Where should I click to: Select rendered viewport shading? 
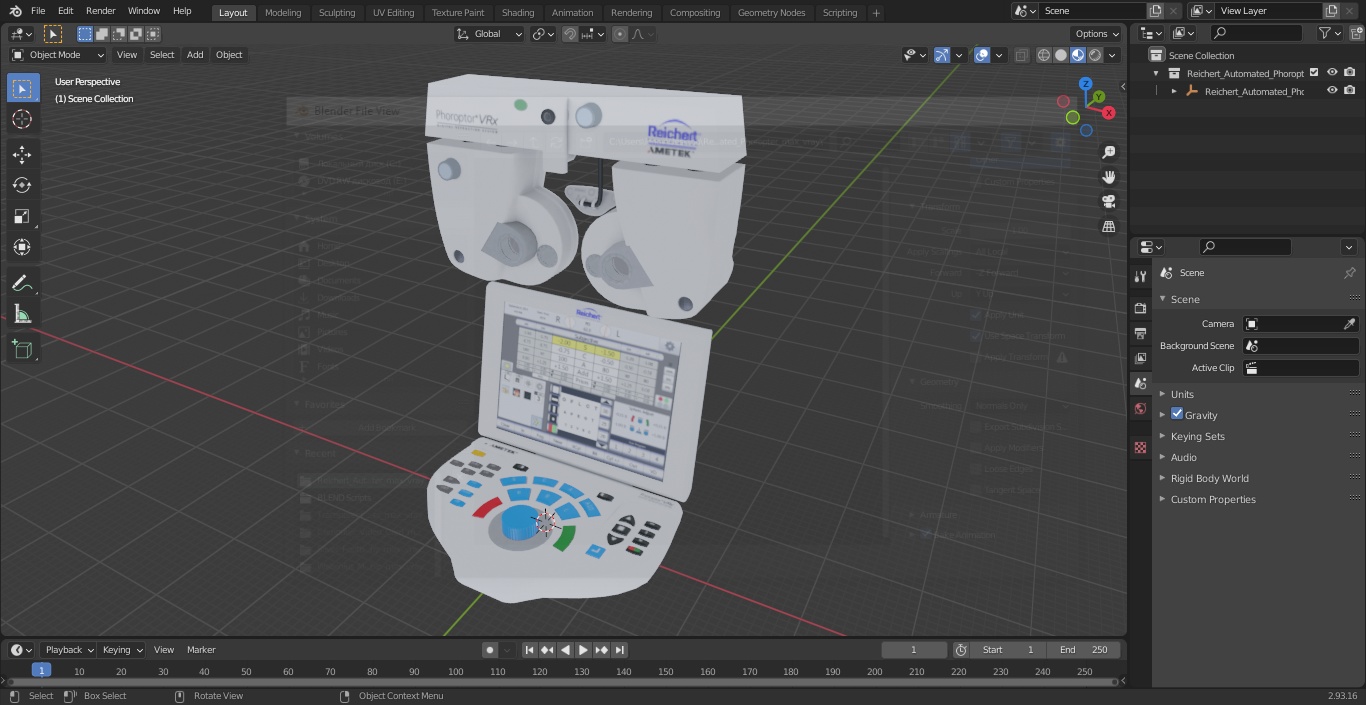click(x=1095, y=55)
